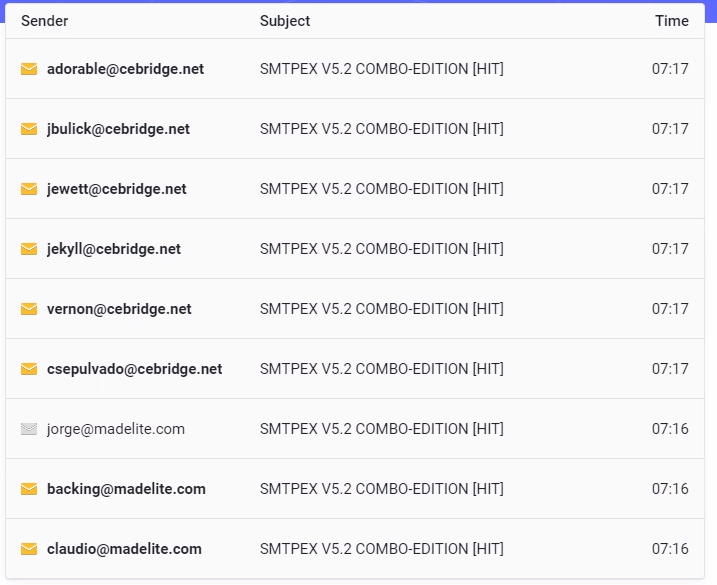Click the 07:16 time of claudio@madelite.com's email
Viewport: 717px width, 585px height.
[670, 549]
